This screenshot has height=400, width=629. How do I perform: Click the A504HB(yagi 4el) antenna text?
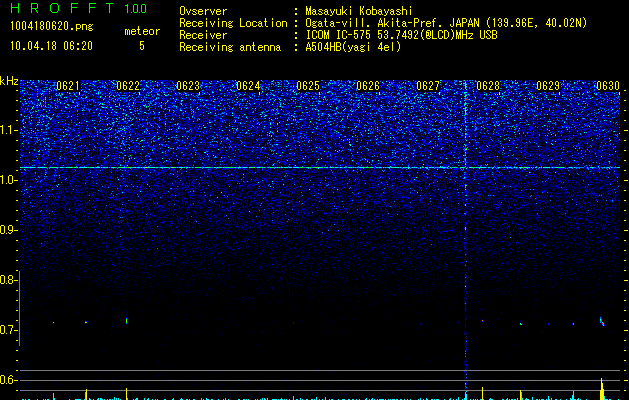[353, 47]
